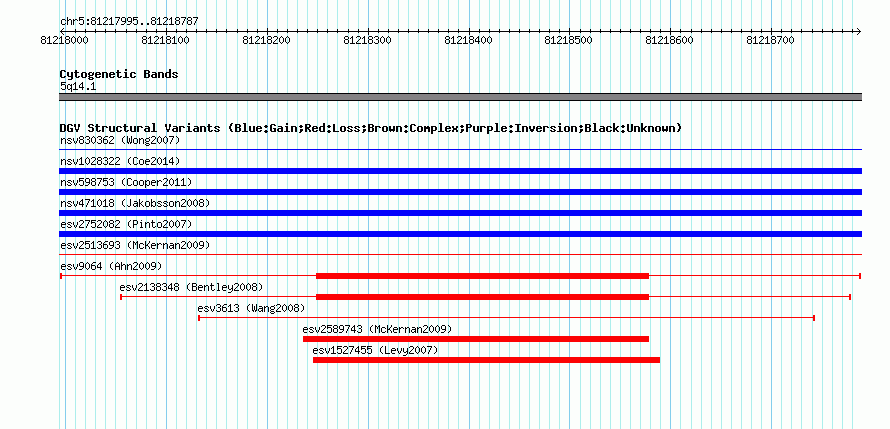
Task: Click the 81218700 ruler coordinate
Action: [x=770, y=40]
